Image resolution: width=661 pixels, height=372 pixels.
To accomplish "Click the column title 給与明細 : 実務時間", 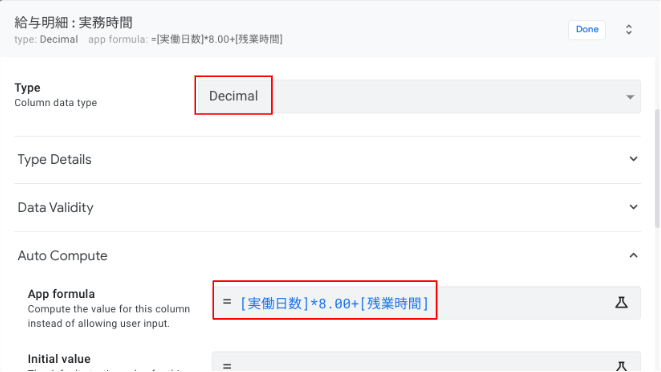I will tap(73, 22).
